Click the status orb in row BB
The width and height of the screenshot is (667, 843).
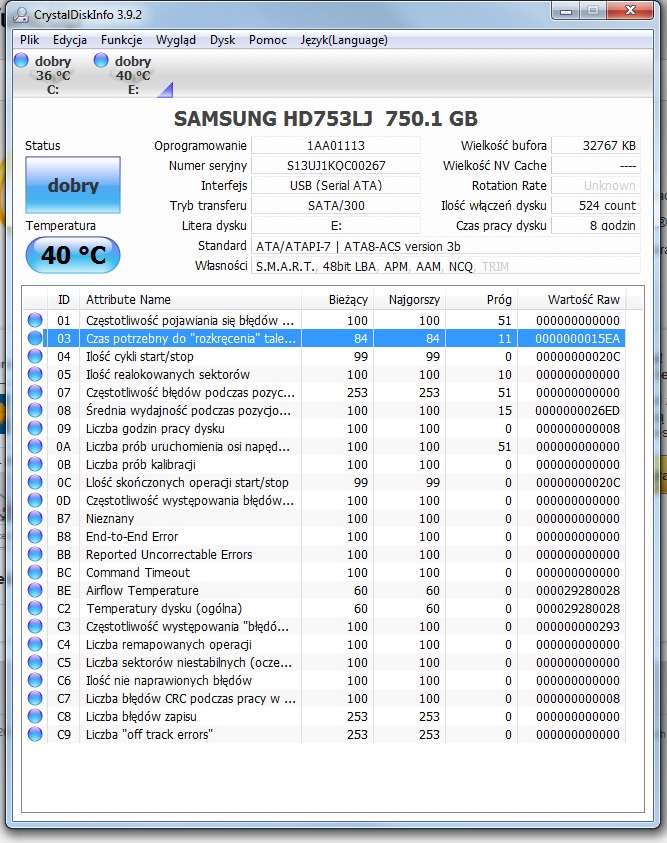(x=35, y=554)
